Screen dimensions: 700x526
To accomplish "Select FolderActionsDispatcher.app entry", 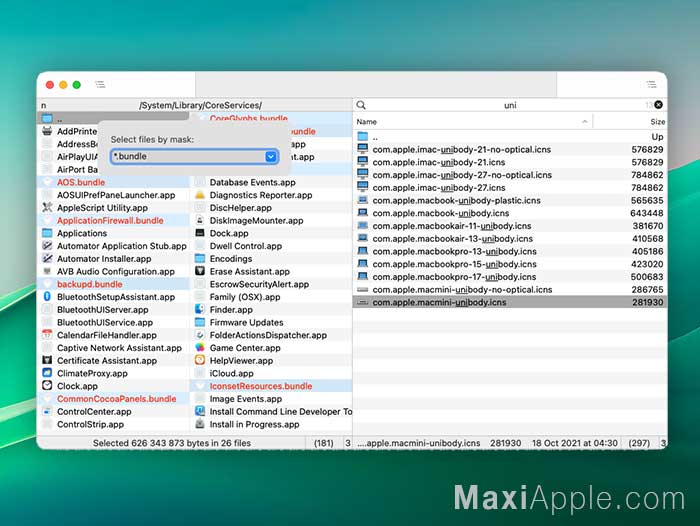I will (268, 335).
